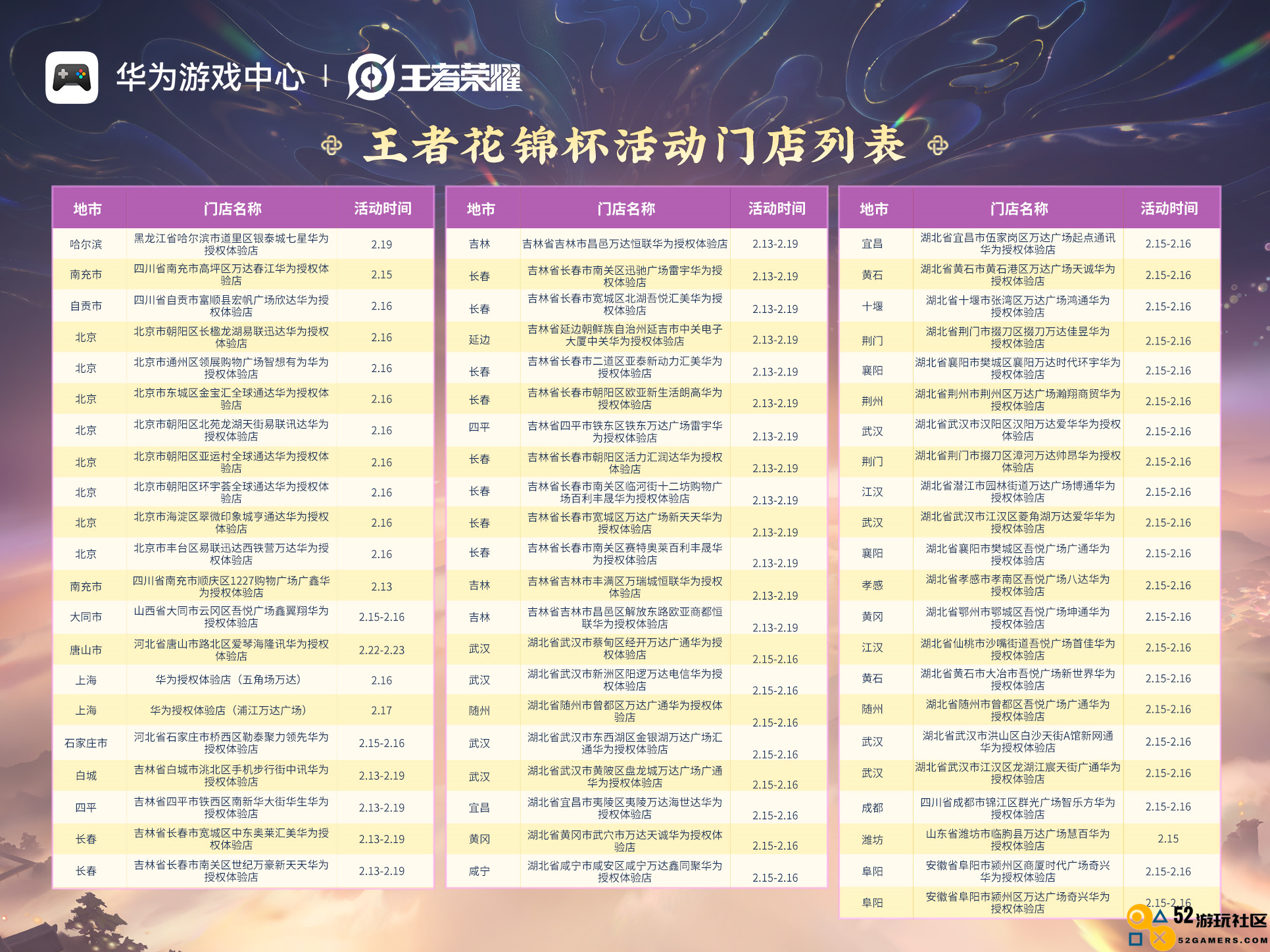Click the 白城市洮北区手机步行街 store name
Screen dimensions: 1270x952
tap(232, 776)
